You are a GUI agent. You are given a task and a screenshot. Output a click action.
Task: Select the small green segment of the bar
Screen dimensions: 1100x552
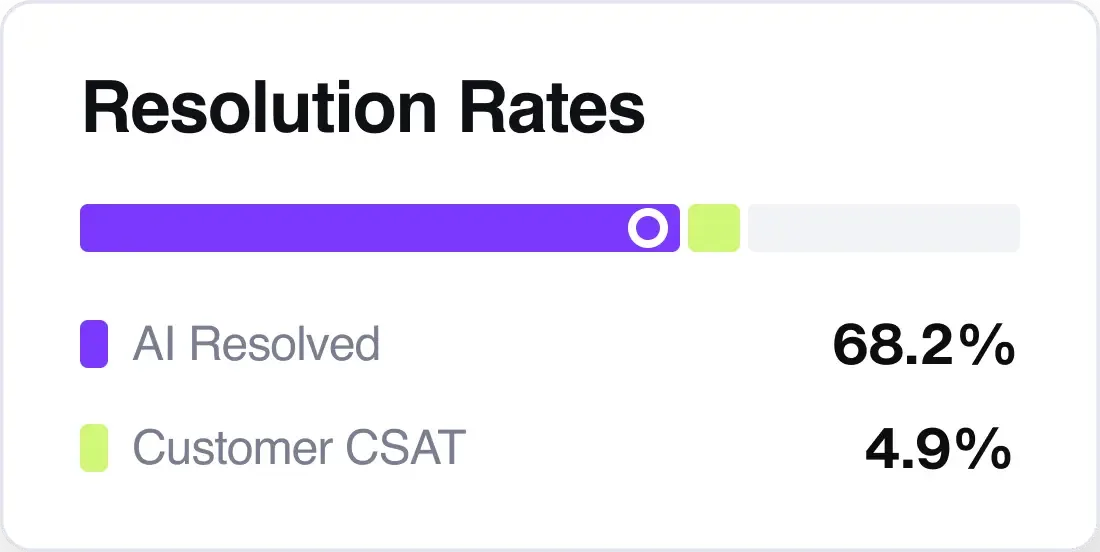pyautogui.click(x=714, y=228)
